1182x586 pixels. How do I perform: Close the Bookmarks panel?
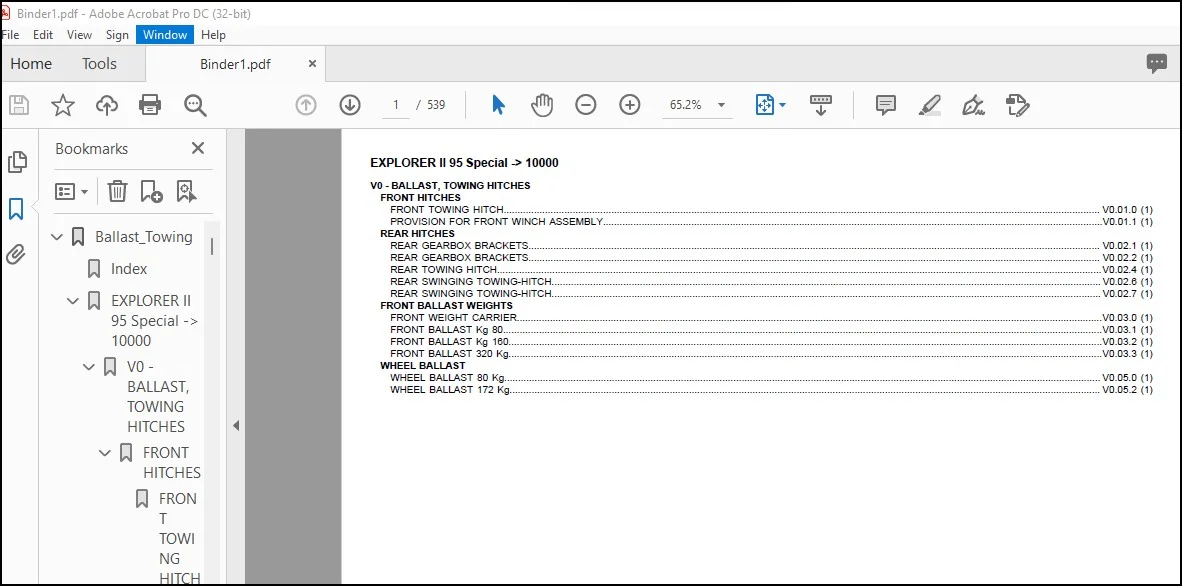[x=198, y=149]
